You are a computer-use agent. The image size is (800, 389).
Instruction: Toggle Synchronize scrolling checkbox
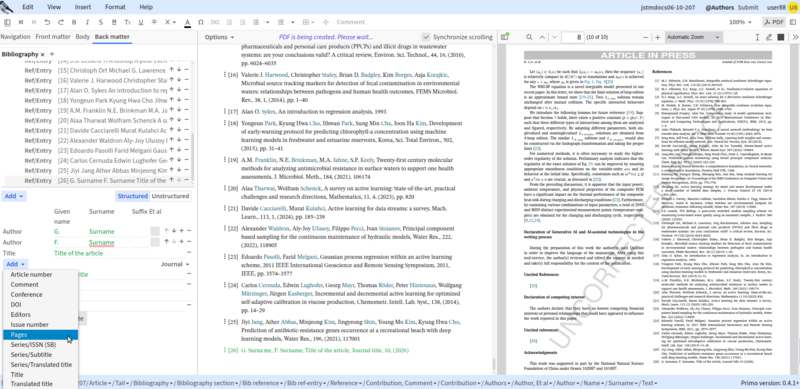coord(426,37)
